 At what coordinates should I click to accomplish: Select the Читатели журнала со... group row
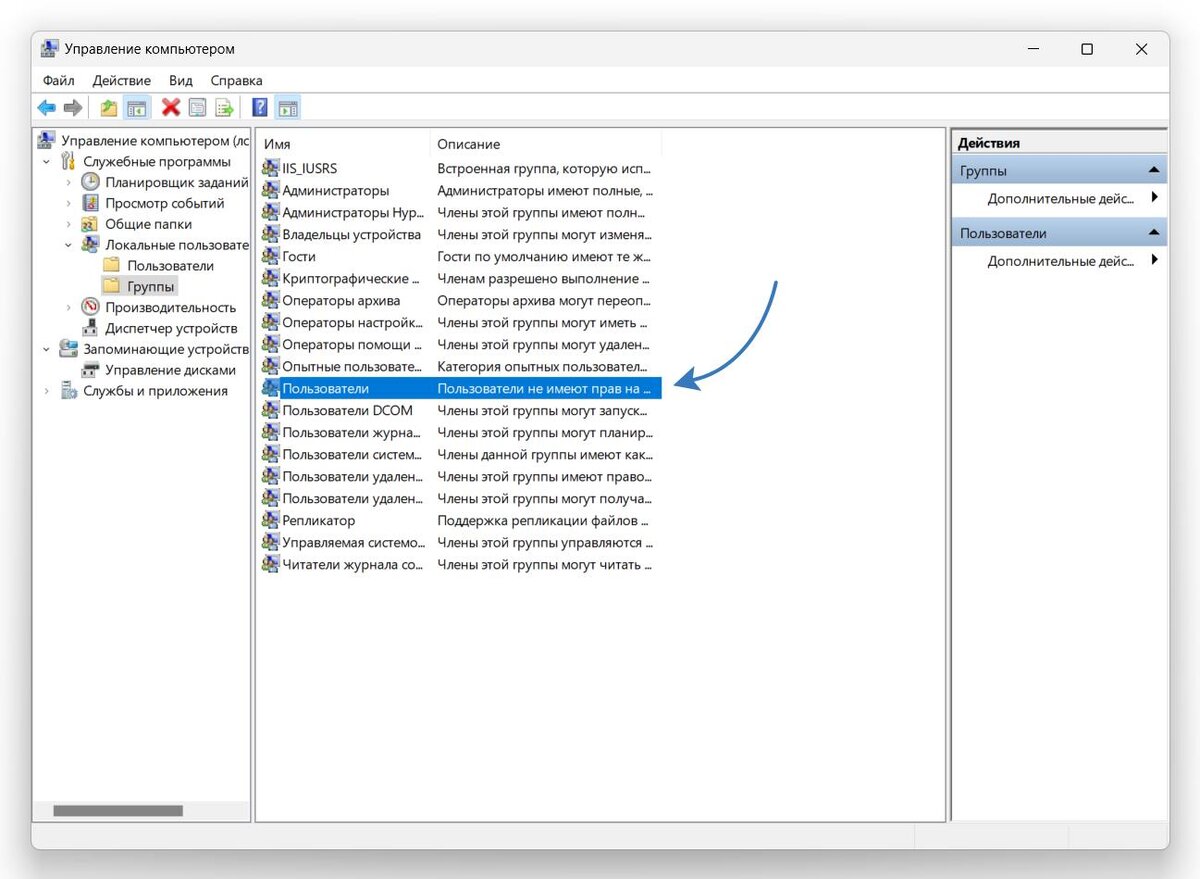[459, 564]
